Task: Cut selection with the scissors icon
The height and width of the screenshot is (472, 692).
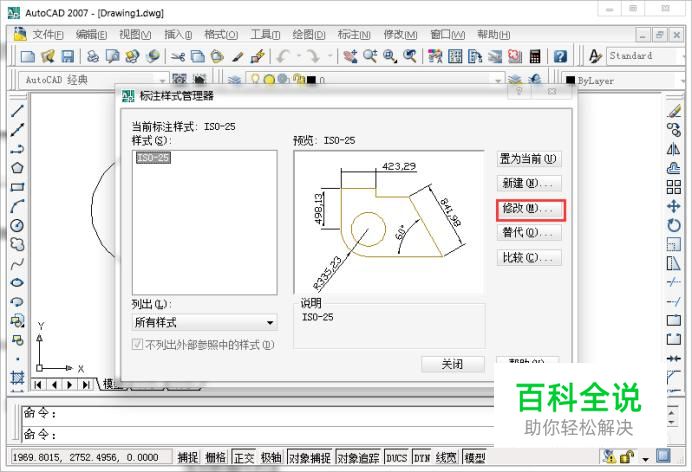Action: point(178,56)
